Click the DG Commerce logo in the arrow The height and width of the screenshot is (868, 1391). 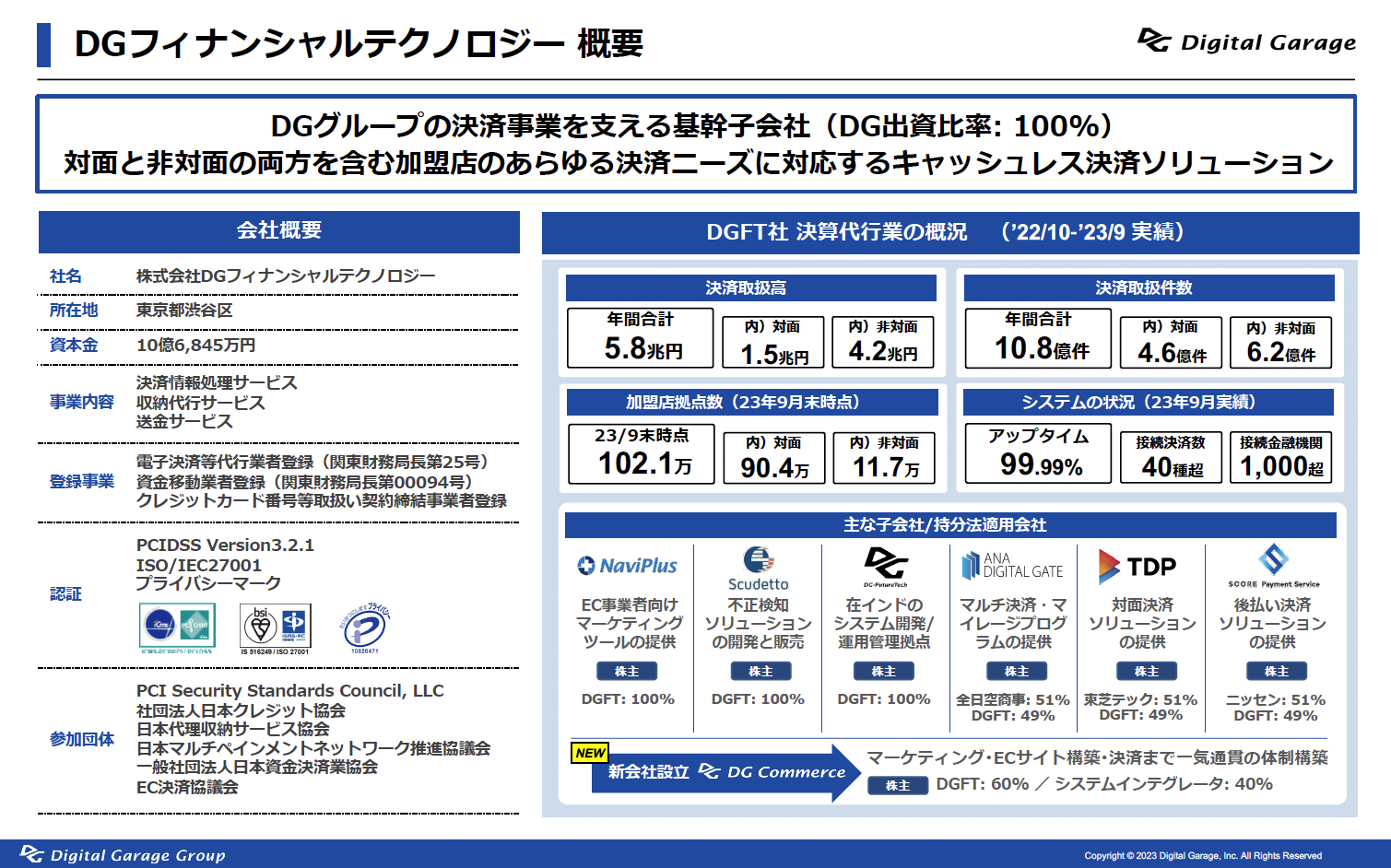[x=772, y=772]
